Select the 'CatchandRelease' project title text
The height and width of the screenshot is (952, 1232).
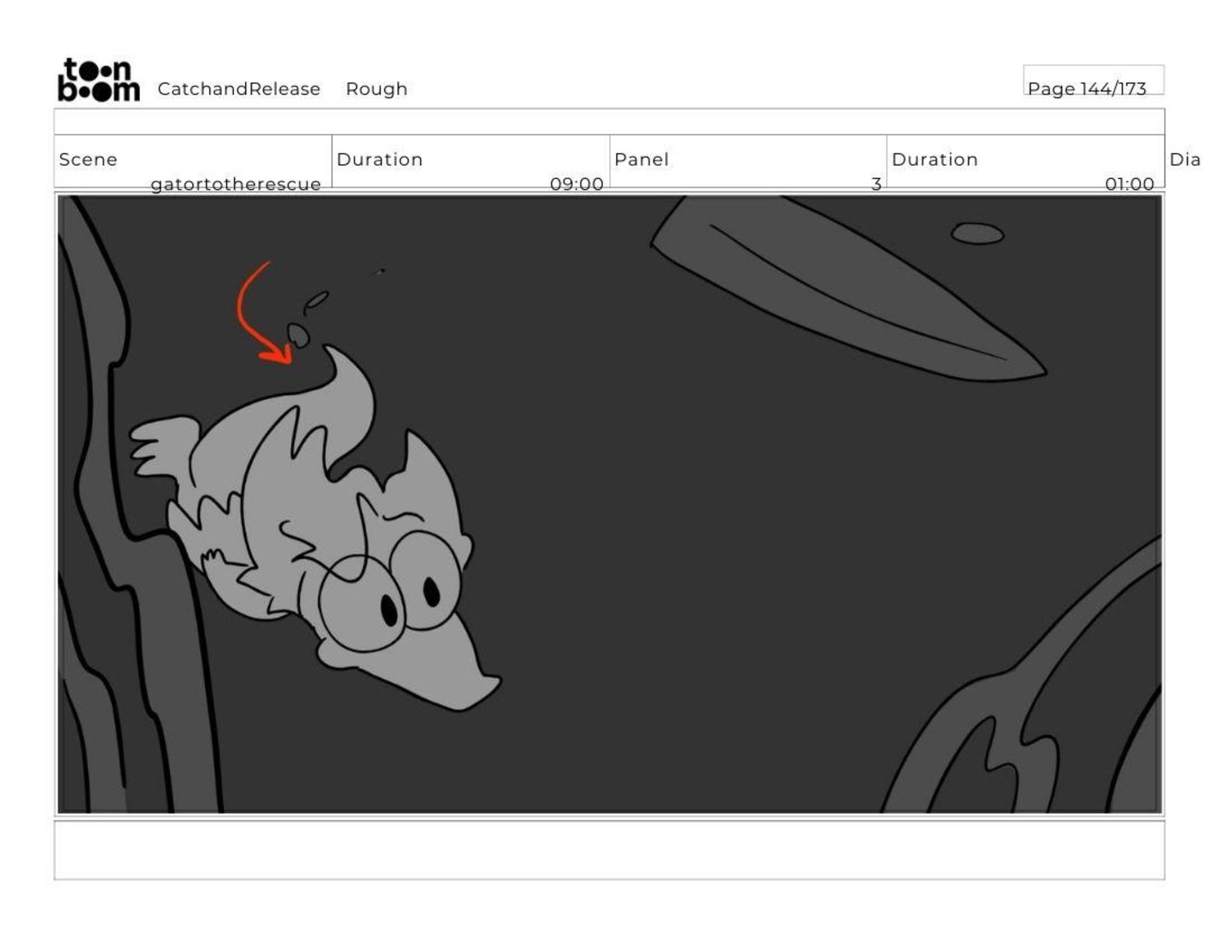pos(239,89)
